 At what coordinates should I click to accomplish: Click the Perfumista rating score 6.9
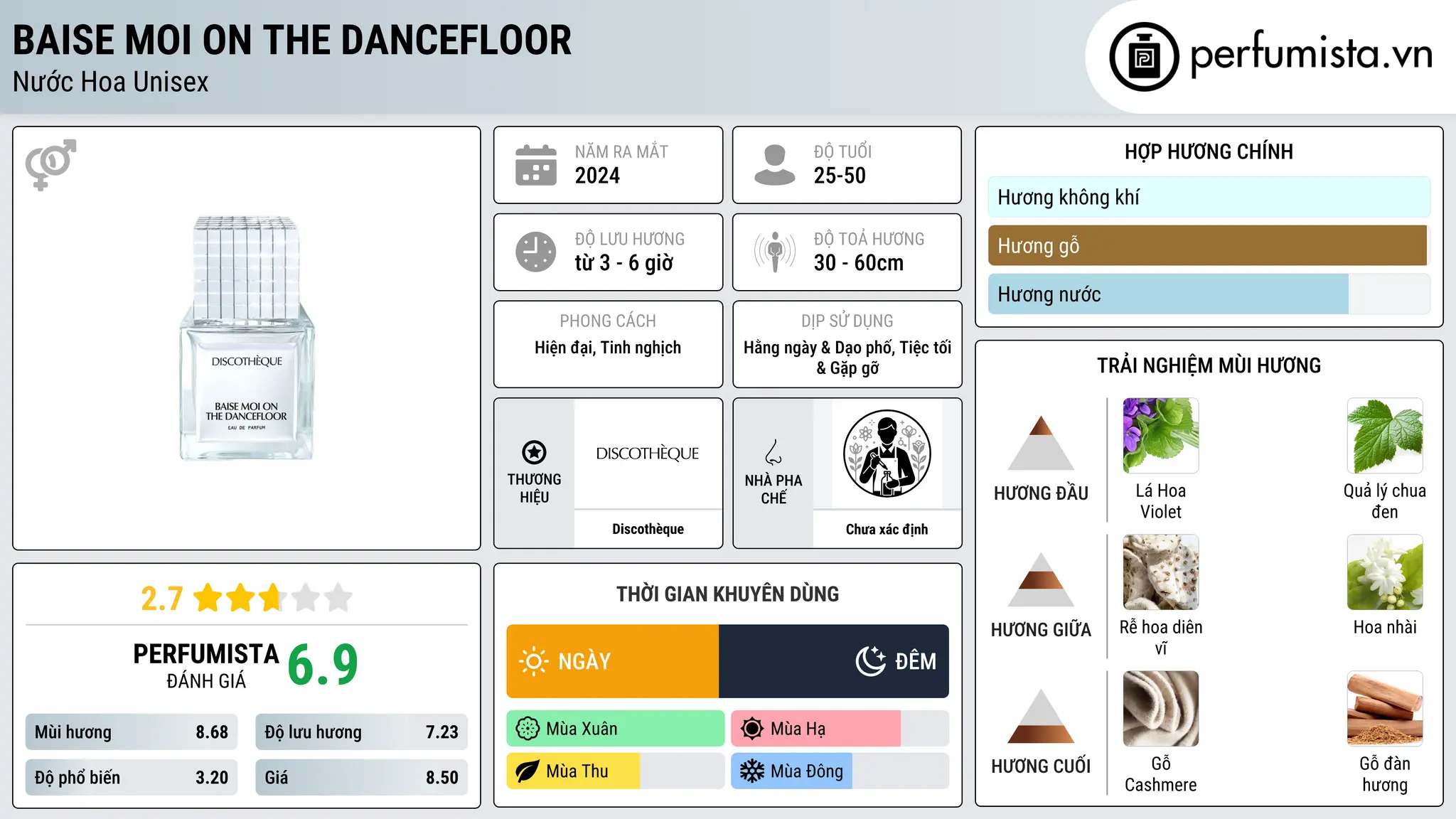click(323, 665)
